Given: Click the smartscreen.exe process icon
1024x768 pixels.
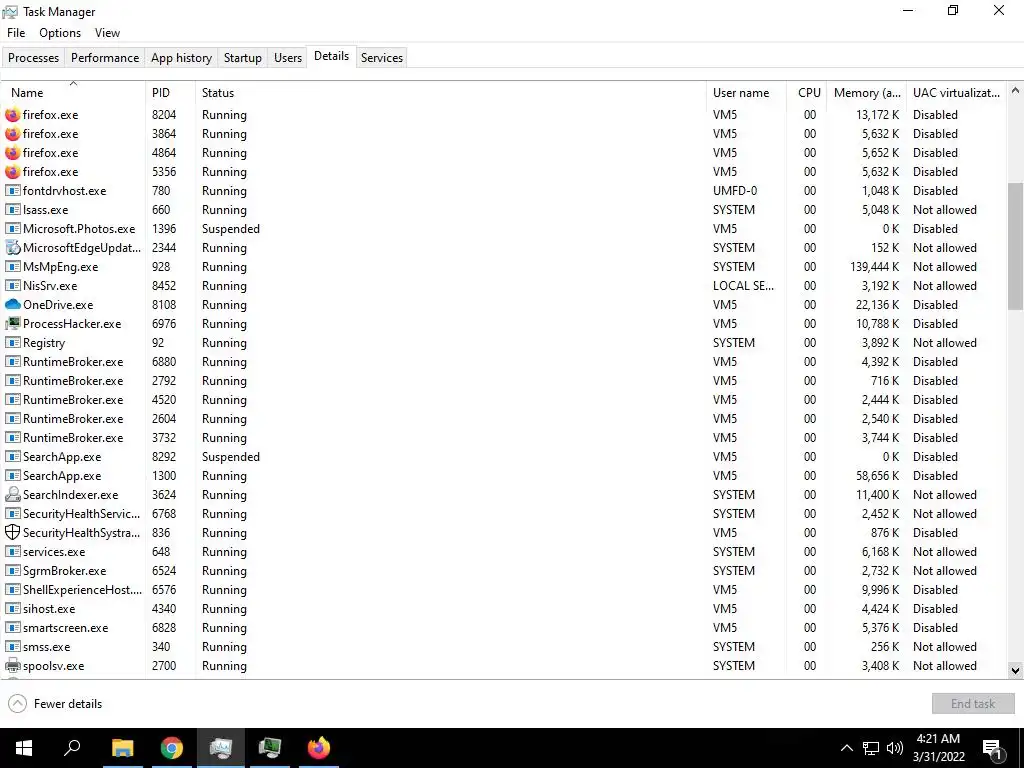Looking at the screenshot, I should point(12,628).
